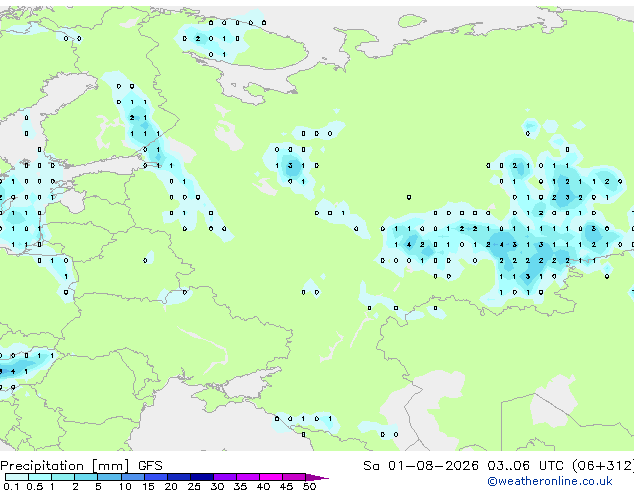Click the legend label "20"
Screen dimensions: 634x490
coord(171,486)
